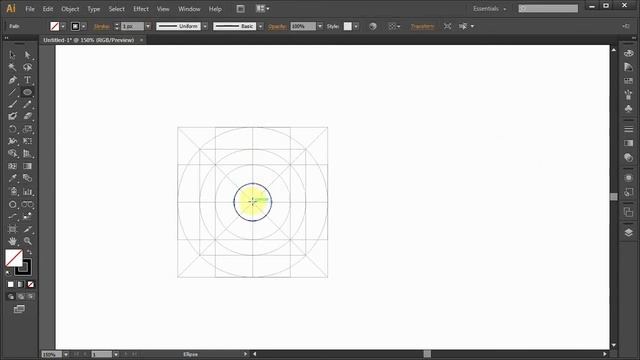
Task: Open Go to Bridge button
Action: (240, 9)
